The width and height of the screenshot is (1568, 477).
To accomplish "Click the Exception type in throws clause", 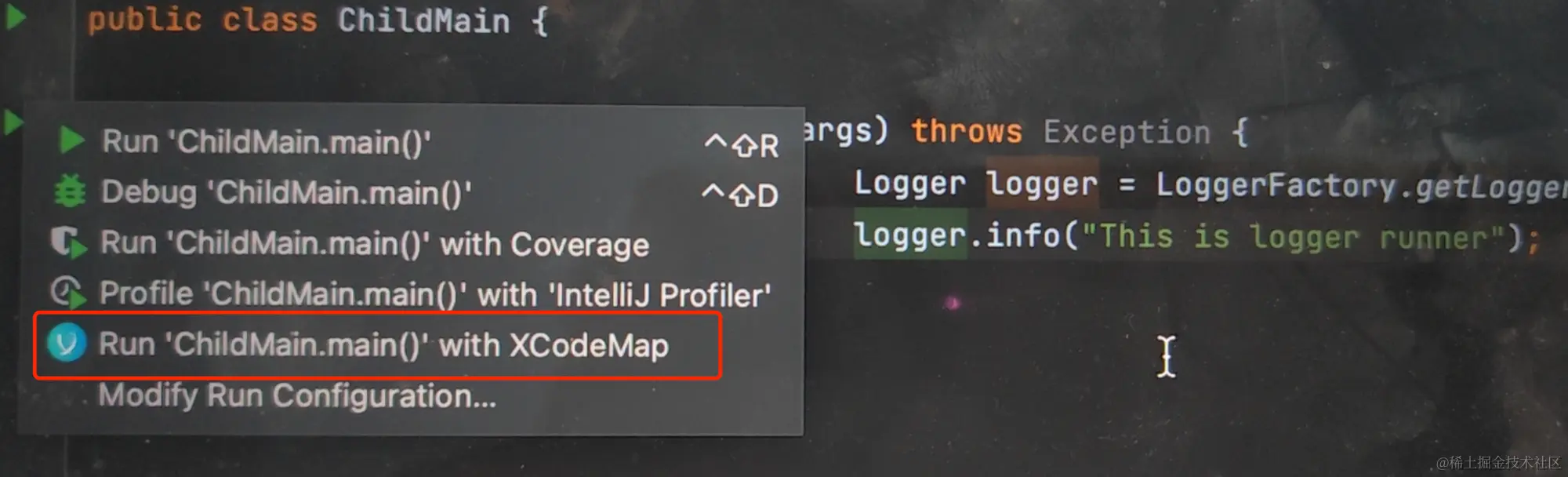I will point(1127,133).
